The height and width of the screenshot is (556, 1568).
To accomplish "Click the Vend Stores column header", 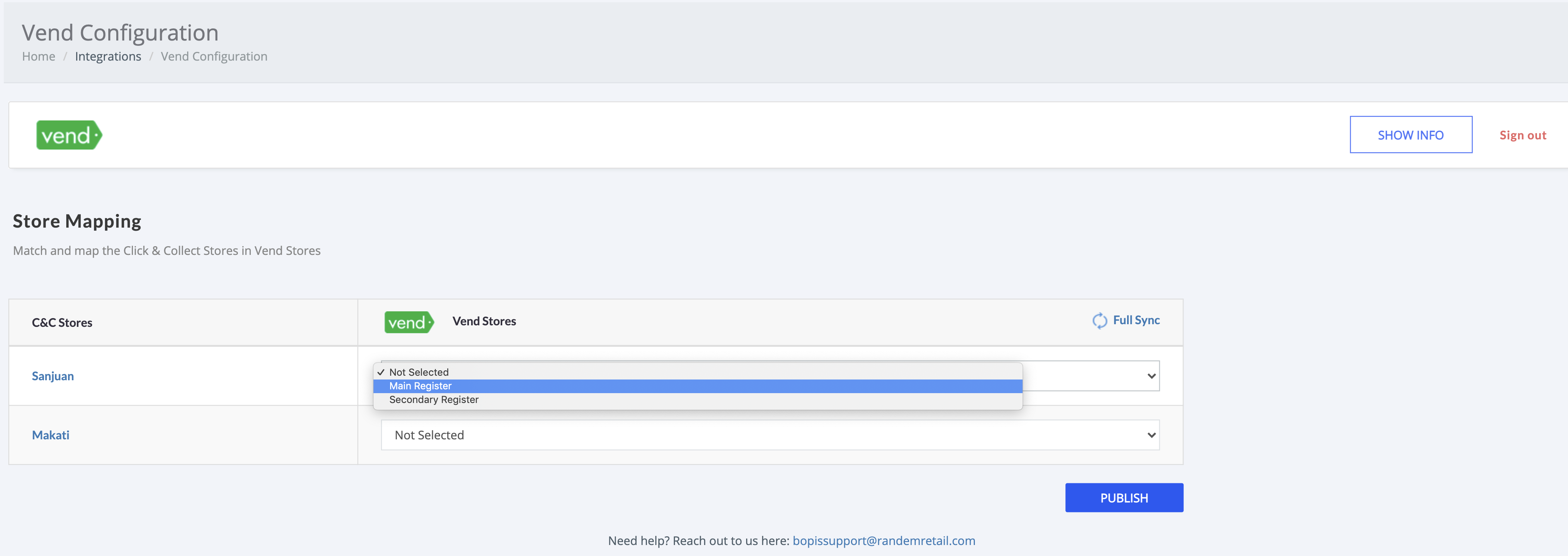I will (484, 321).
